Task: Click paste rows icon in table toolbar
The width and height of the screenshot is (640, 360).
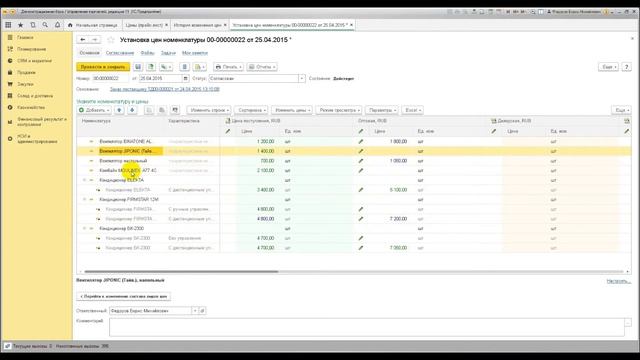Action: click(162, 110)
